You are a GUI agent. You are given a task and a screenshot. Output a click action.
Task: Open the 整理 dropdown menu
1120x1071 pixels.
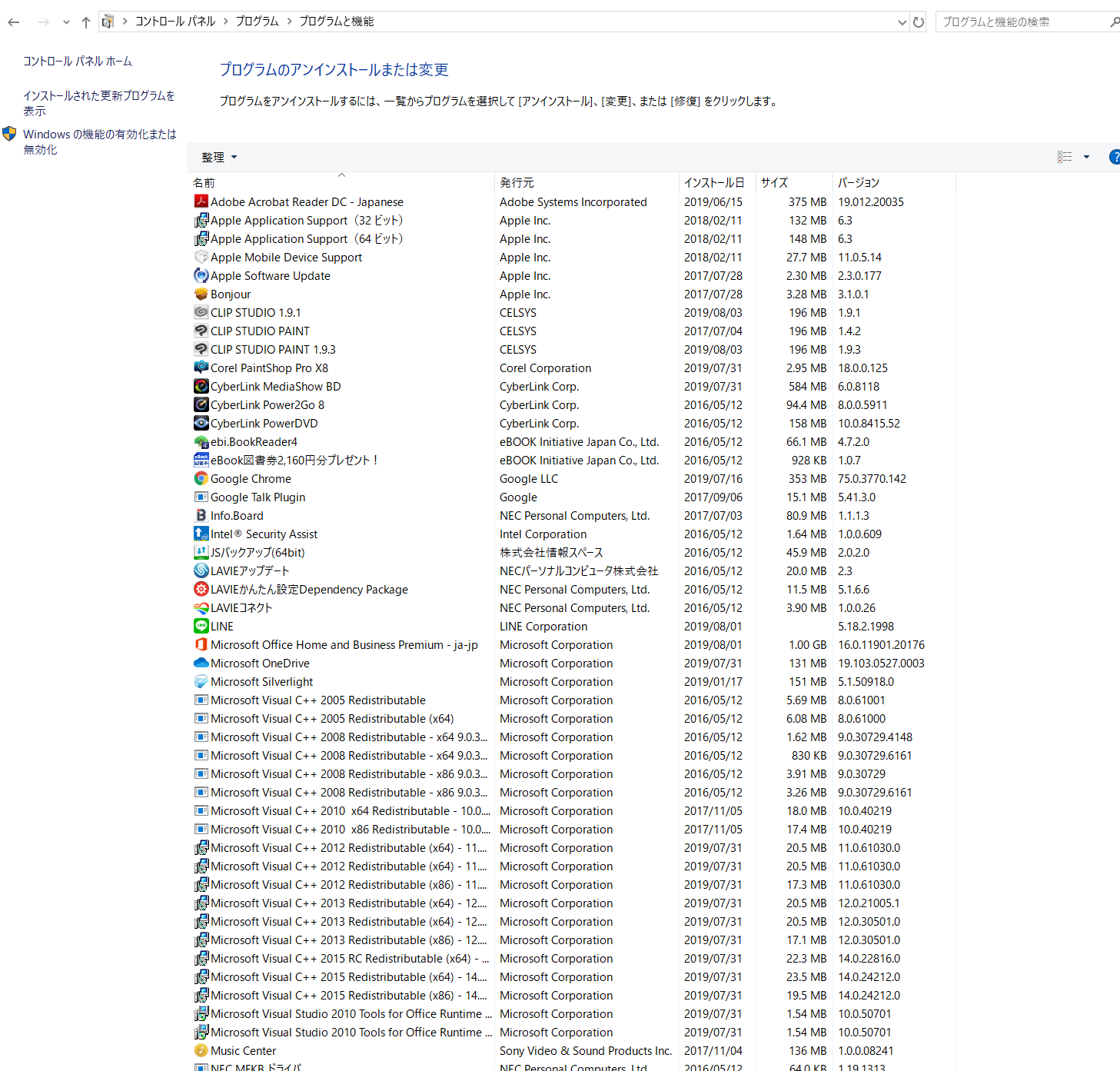[x=219, y=157]
